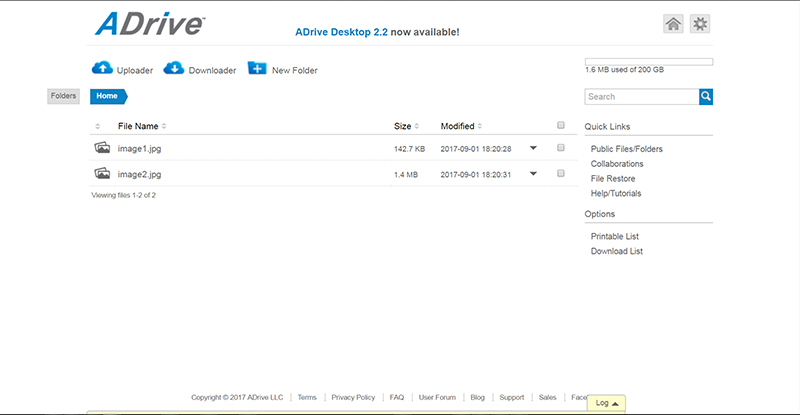Open Printable List option

click(x=614, y=236)
